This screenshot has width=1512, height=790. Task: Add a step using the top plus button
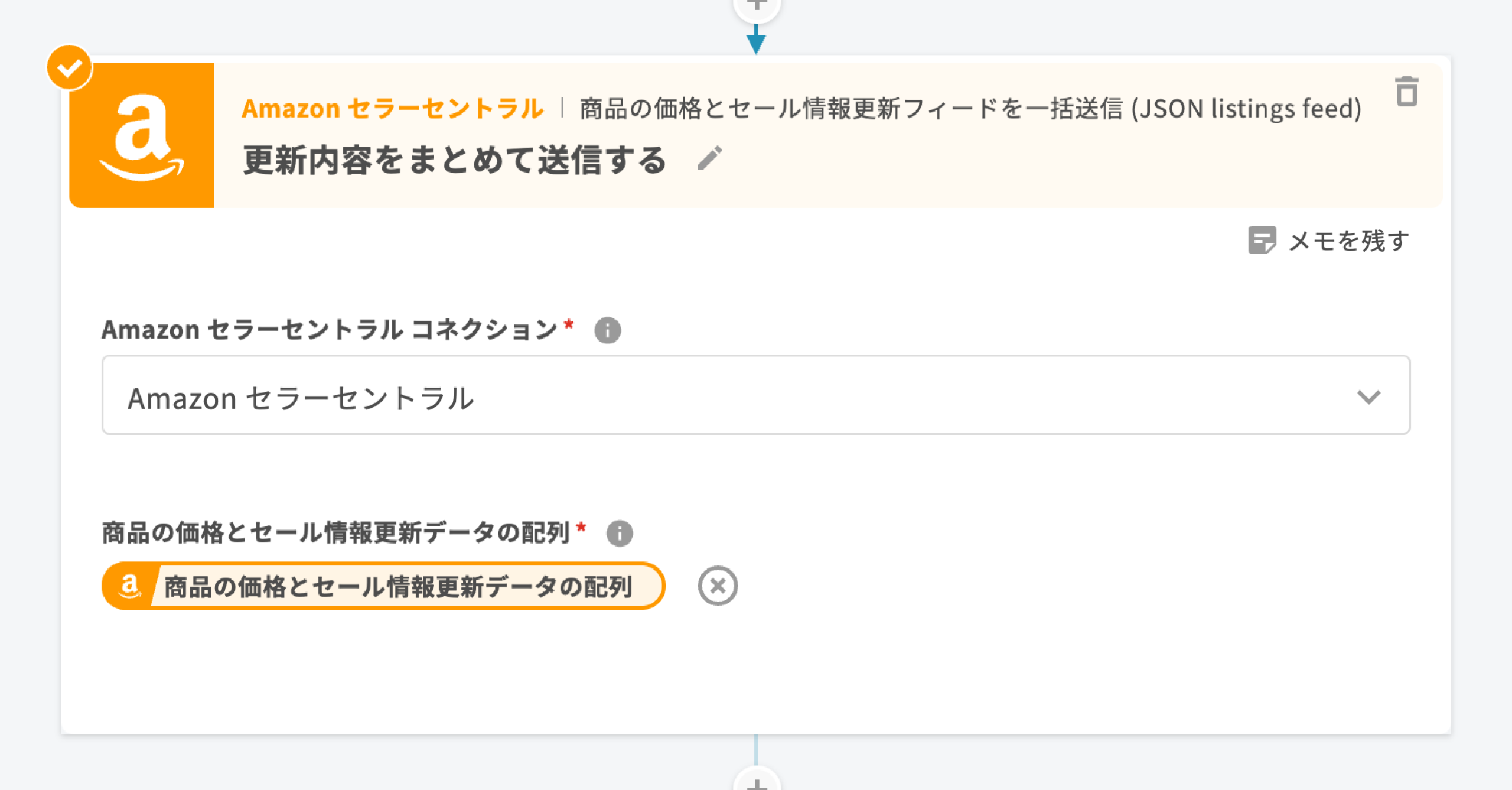(757, 6)
